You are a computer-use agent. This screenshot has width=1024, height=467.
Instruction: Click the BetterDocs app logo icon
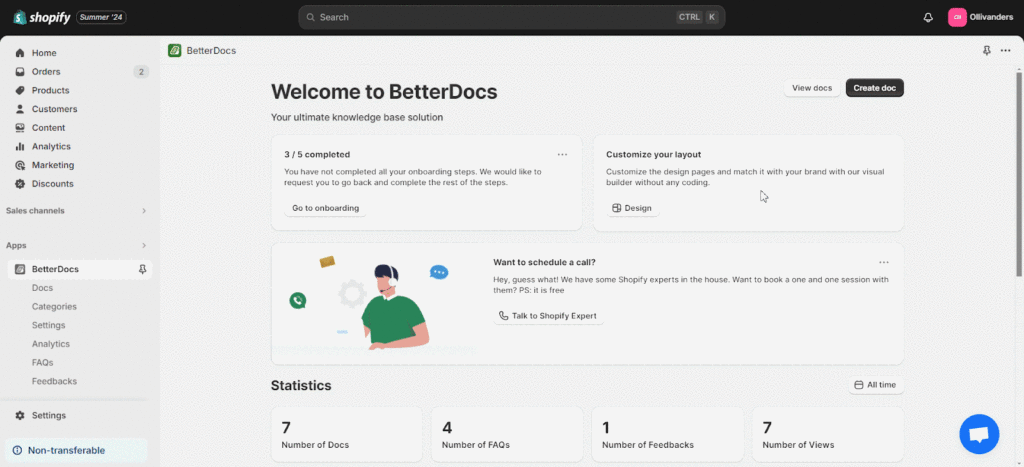click(x=175, y=50)
